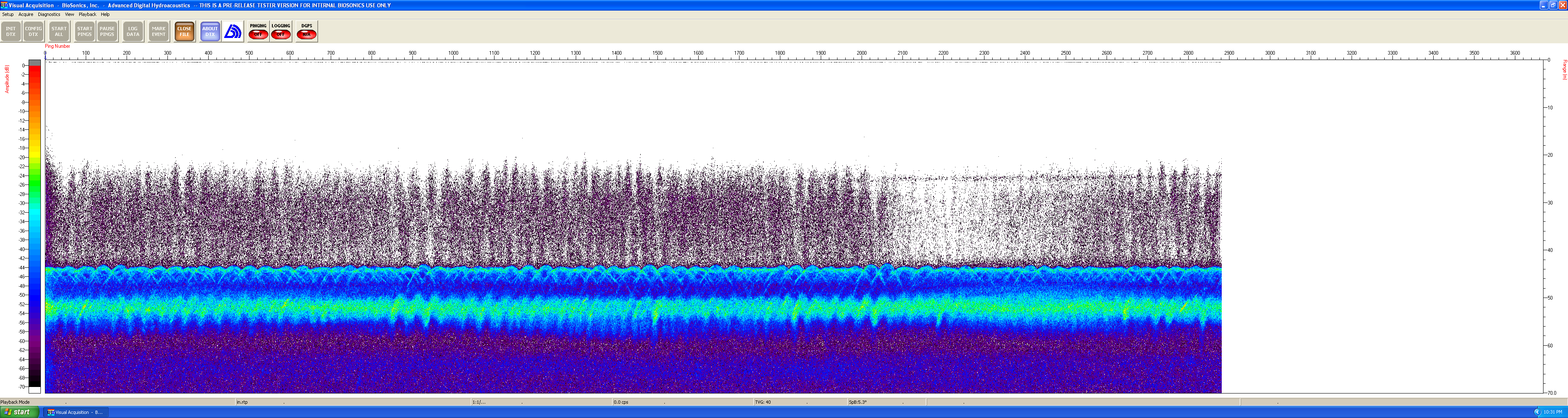
Task: Click the -44 value on amplitude scale
Action: tap(22, 268)
